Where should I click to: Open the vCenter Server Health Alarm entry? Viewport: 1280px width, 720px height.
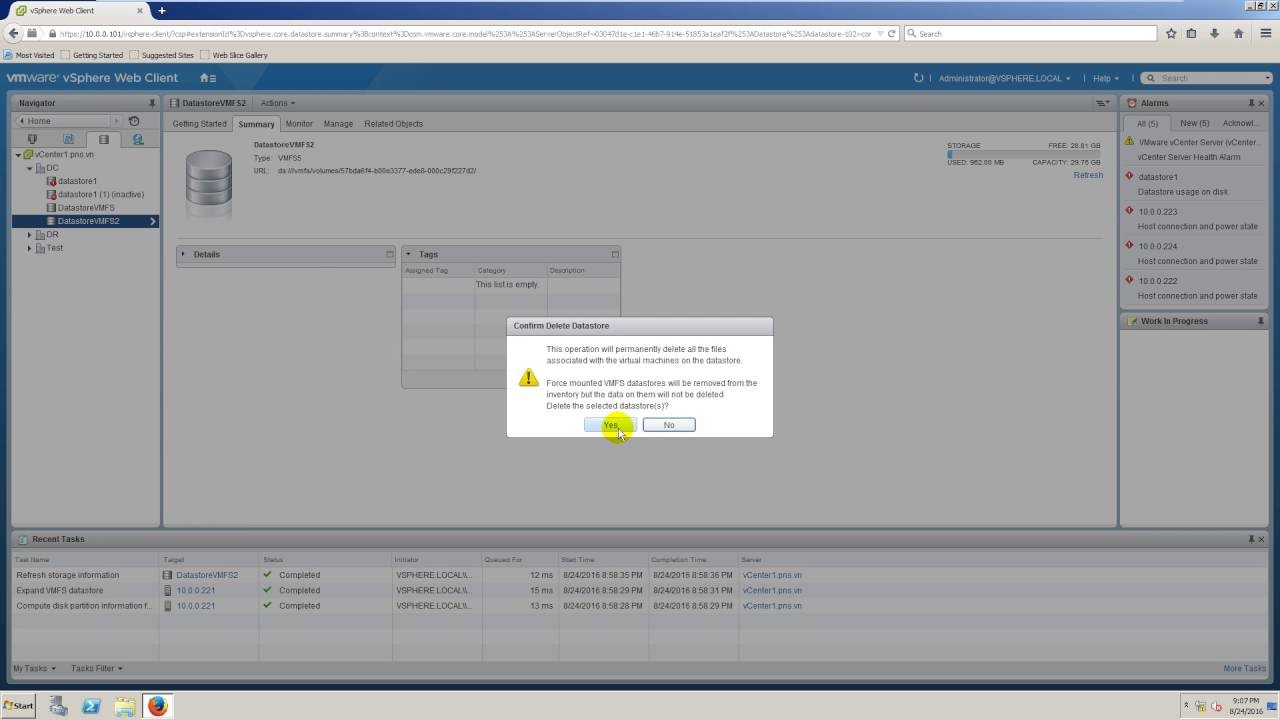(x=1195, y=149)
